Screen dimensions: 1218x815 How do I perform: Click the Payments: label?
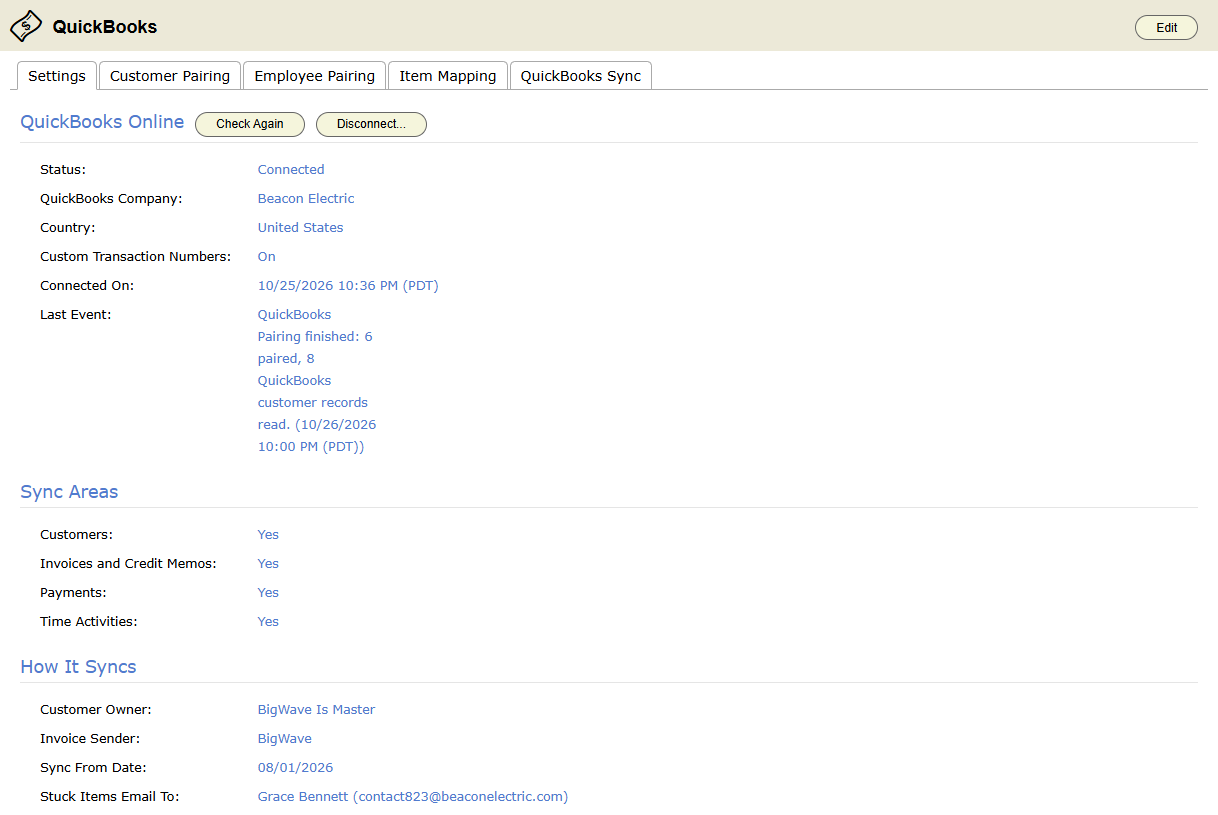(x=73, y=593)
